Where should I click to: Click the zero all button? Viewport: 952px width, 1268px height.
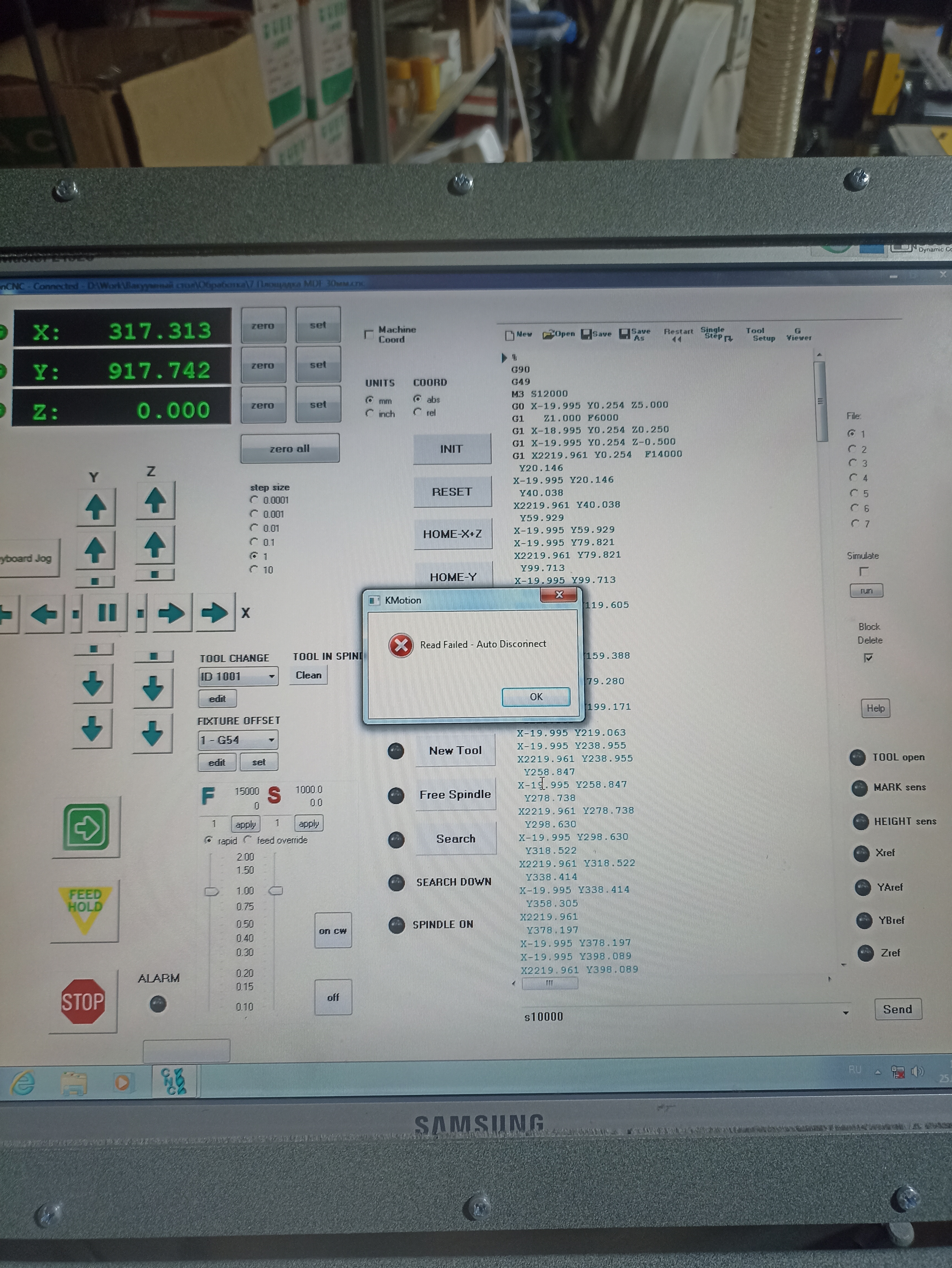click(x=290, y=449)
